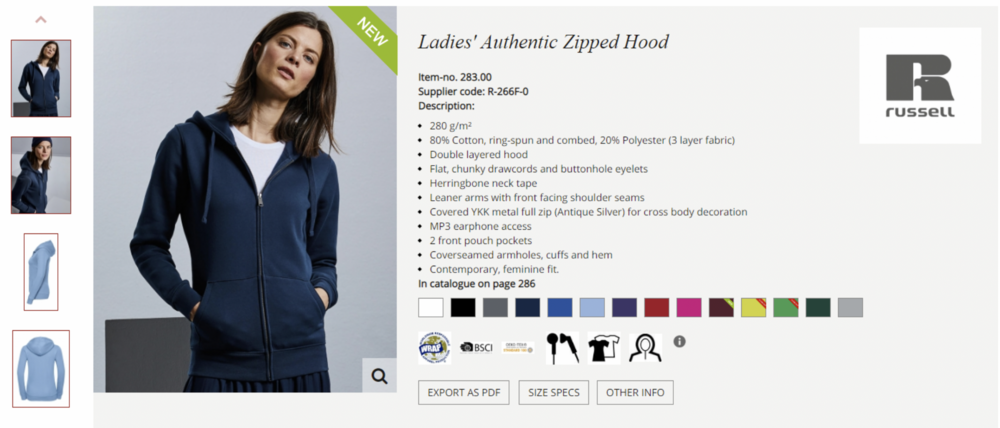Click the Russell brand logo

920,85
